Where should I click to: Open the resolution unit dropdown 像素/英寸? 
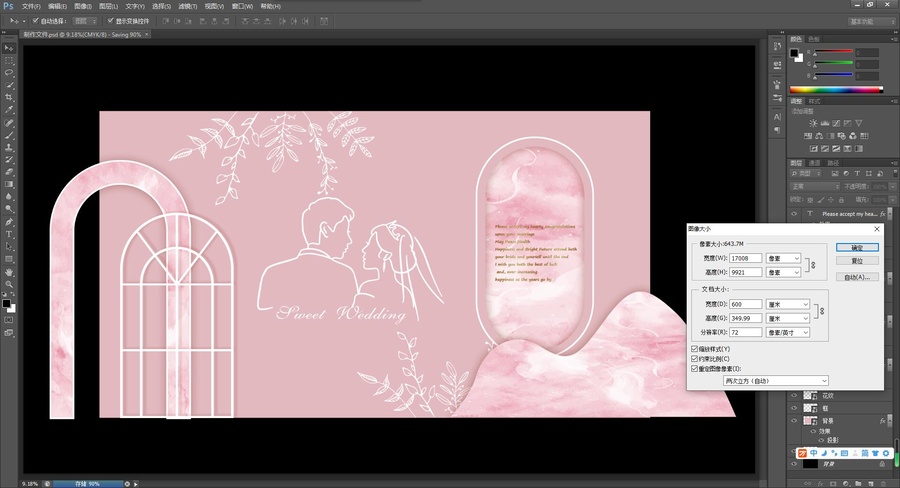[788, 332]
